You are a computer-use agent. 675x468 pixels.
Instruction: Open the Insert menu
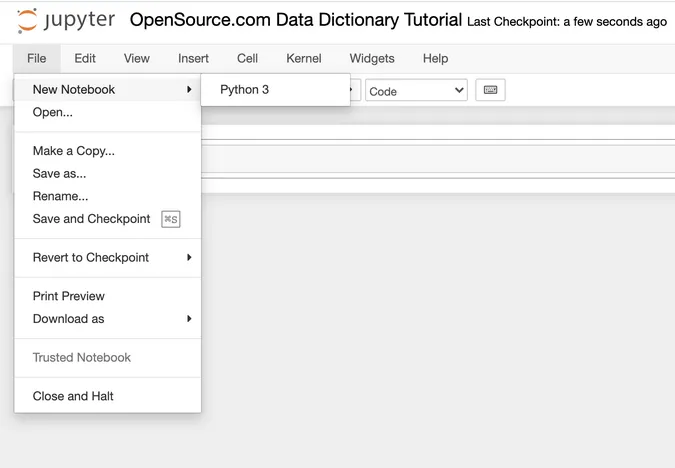193,58
